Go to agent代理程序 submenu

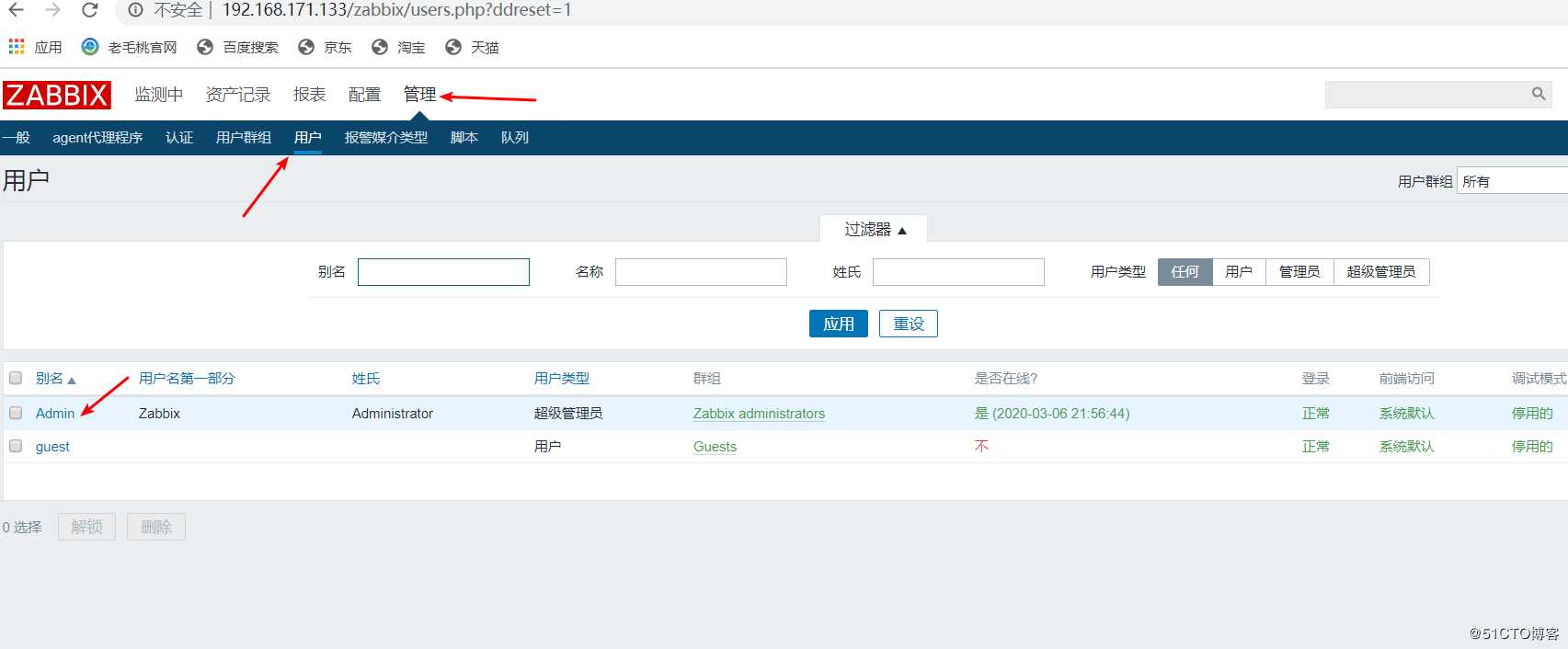(97, 138)
